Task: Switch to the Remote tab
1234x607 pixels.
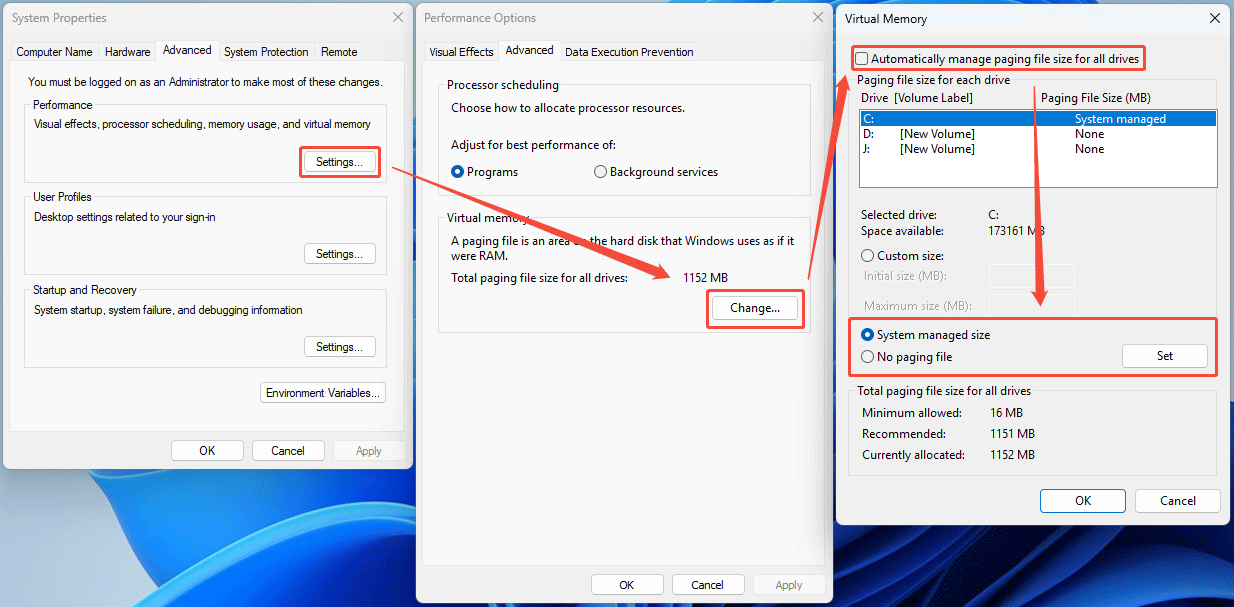Action: coord(338,51)
